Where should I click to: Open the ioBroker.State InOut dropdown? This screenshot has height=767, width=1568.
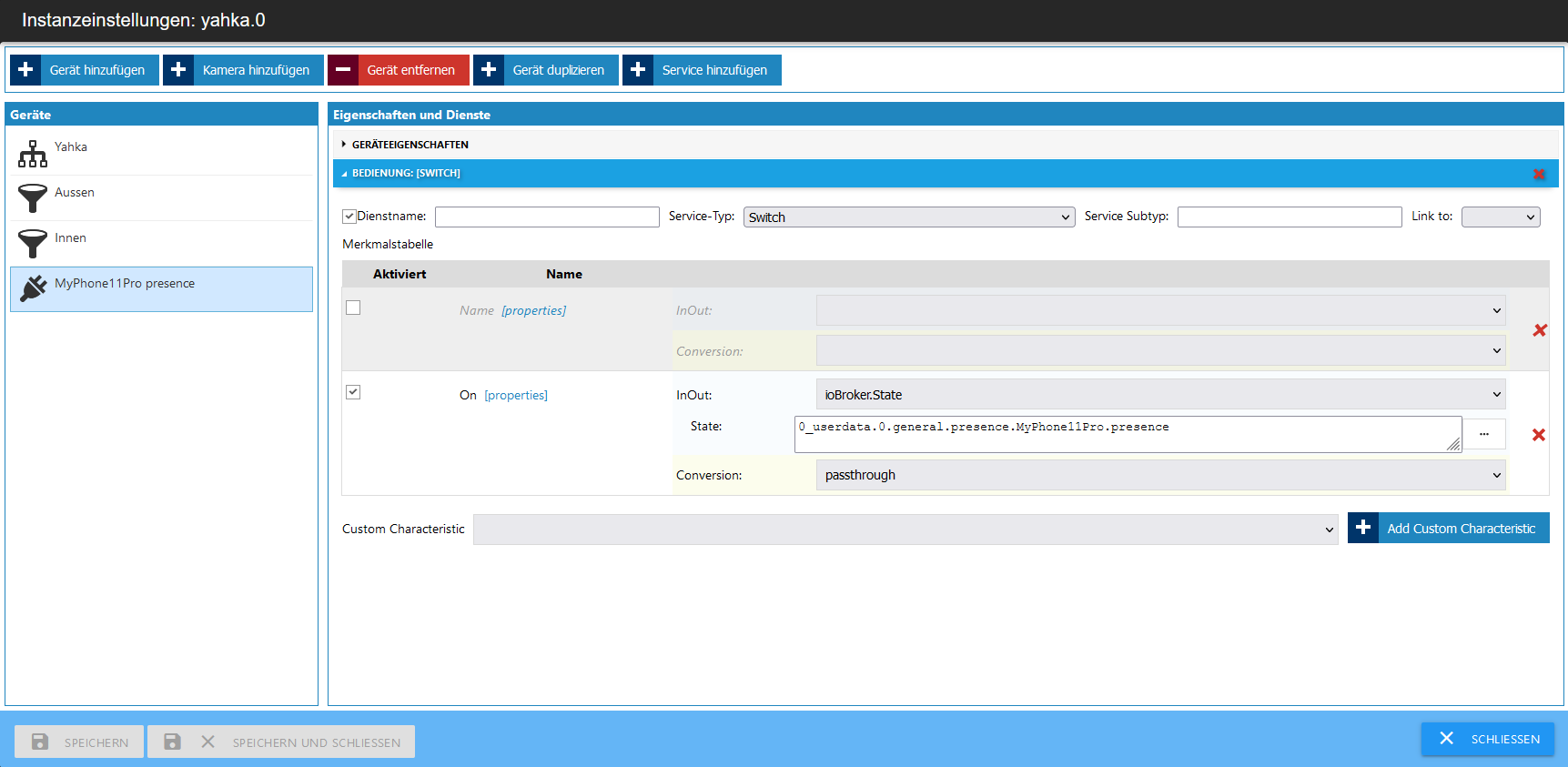(x=1160, y=394)
